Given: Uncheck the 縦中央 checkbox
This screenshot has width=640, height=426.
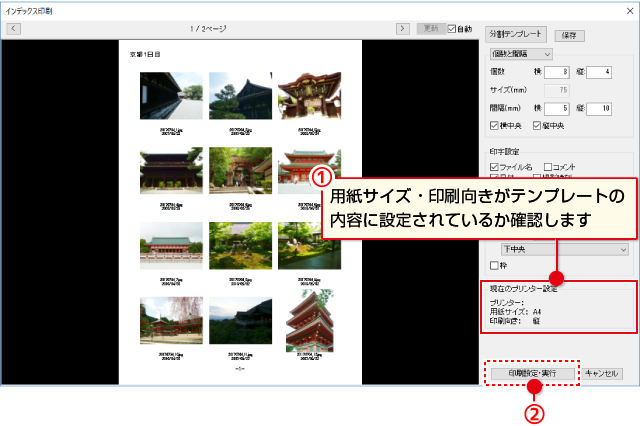Looking at the screenshot, I should coord(538,126).
